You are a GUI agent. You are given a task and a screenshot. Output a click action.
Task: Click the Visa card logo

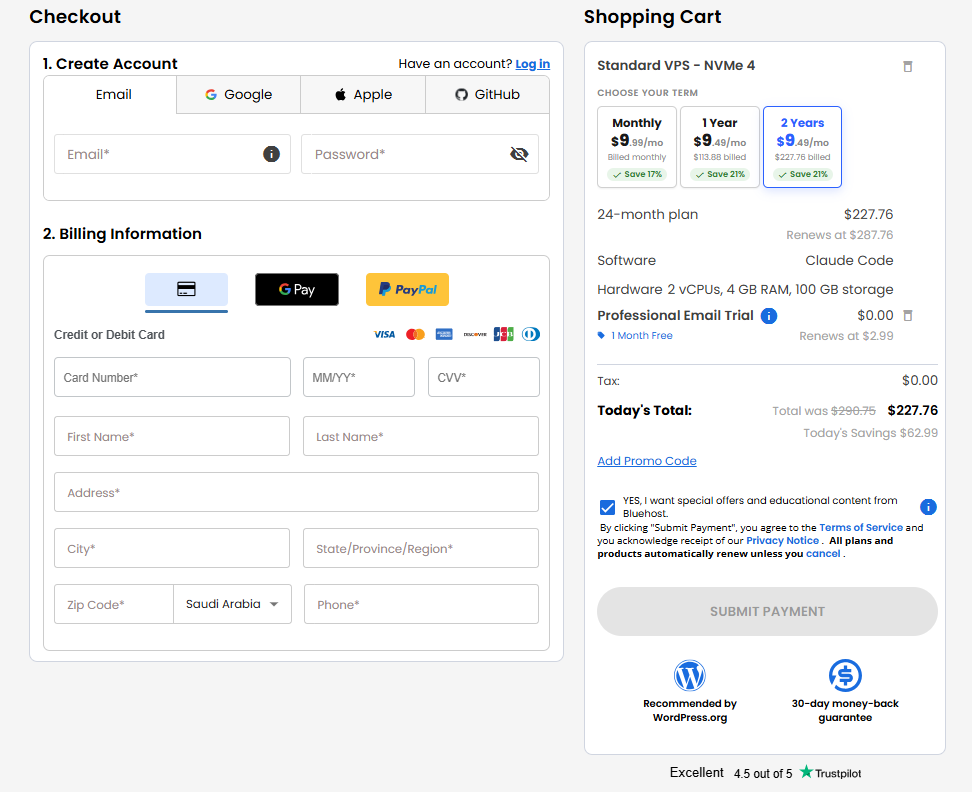coord(384,335)
